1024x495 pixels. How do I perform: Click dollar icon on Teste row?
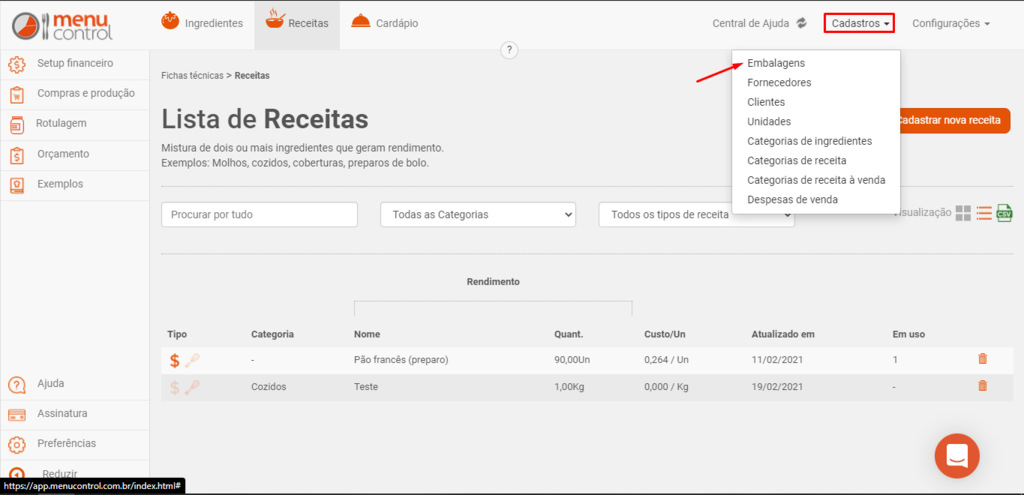pos(174,387)
